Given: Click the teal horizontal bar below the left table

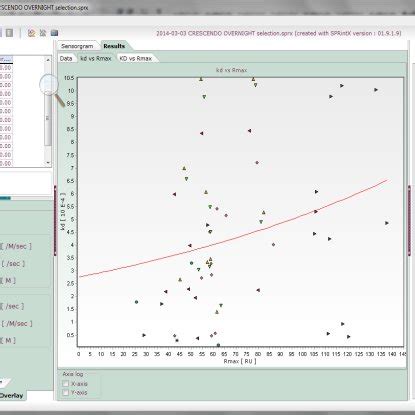Looking at the screenshot, I should (x=5, y=198).
